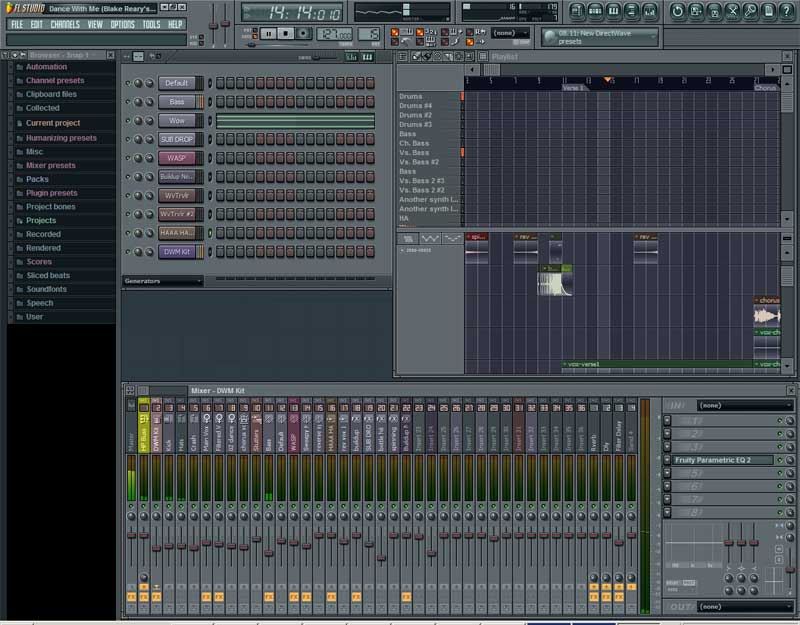Open the Playlist options menu icon
The image size is (800, 625).
[403, 56]
